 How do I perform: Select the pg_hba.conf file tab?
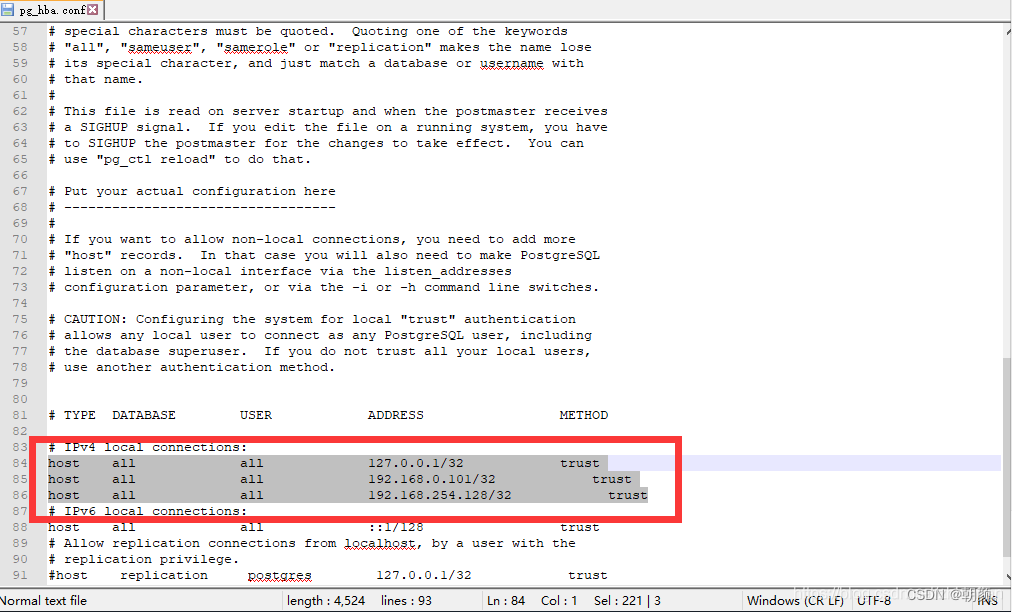point(52,10)
